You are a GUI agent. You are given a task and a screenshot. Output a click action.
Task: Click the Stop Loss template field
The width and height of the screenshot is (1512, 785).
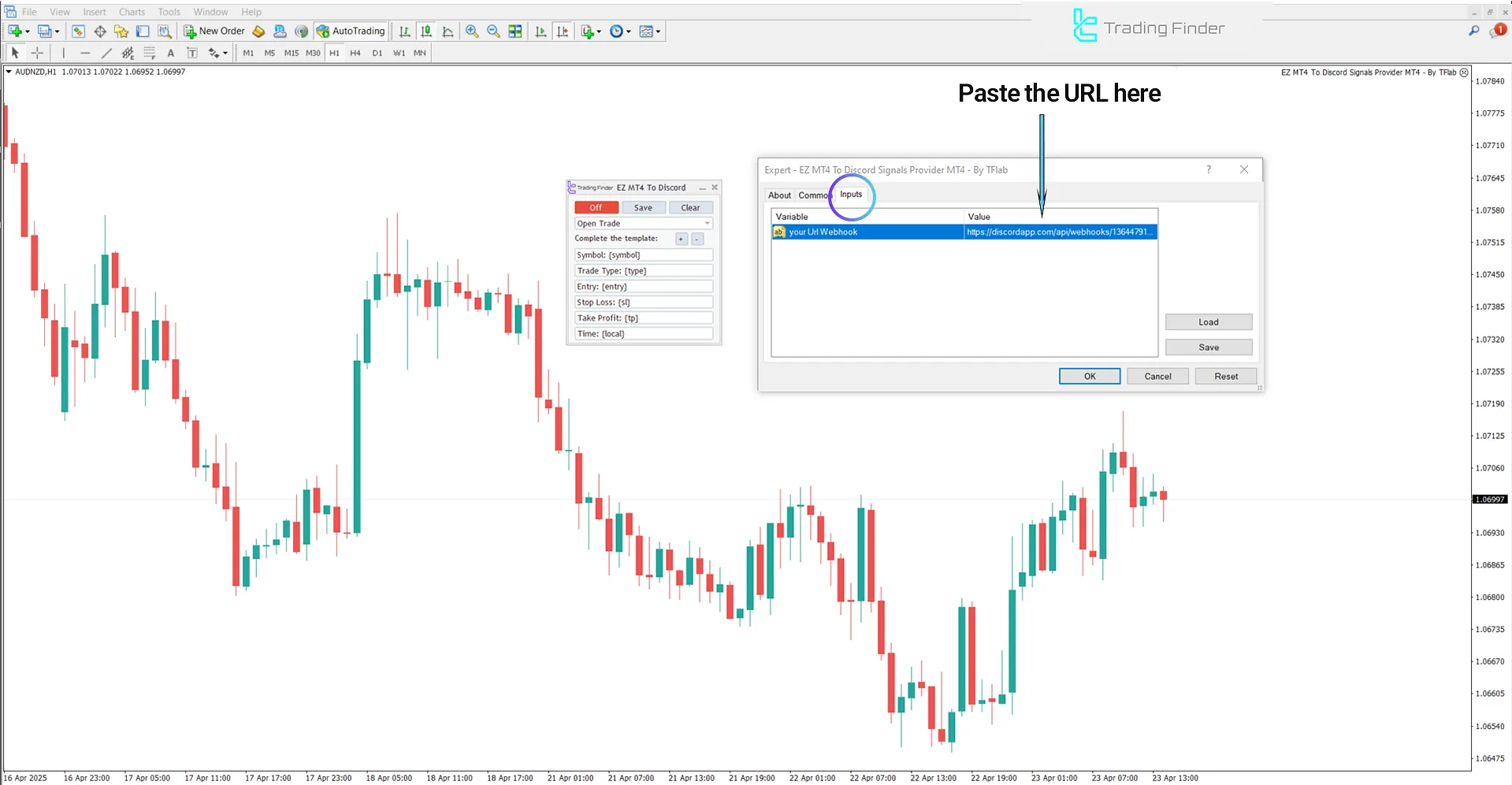[644, 303]
